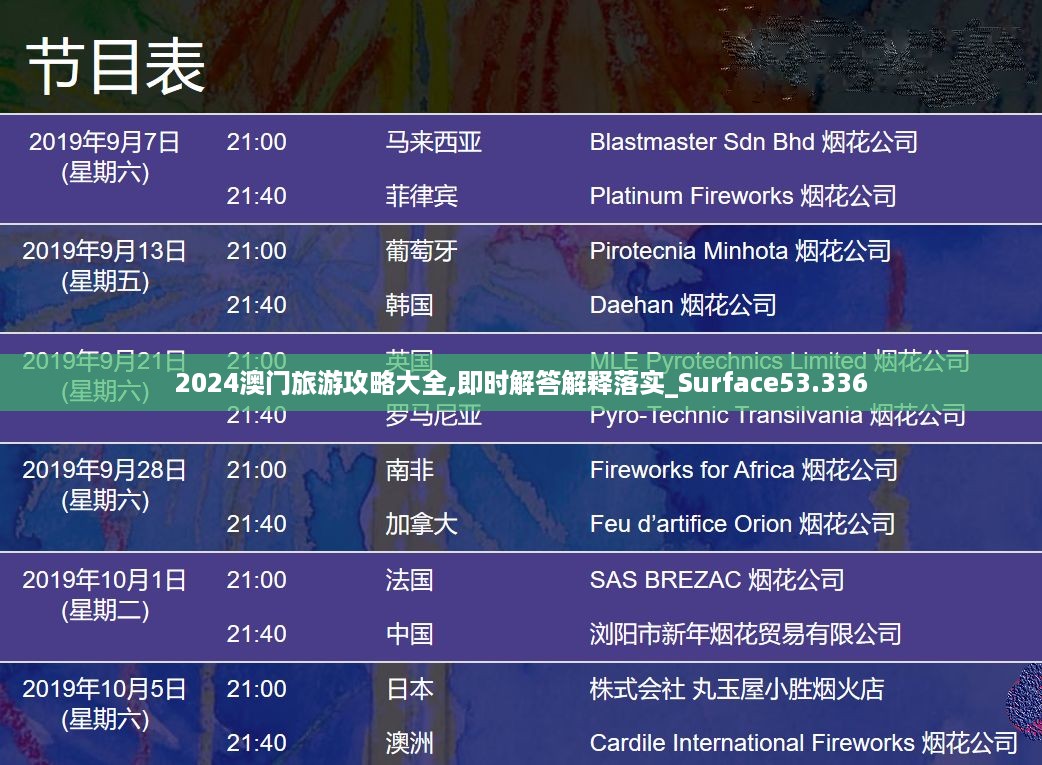Click the country name 马来西亚

coord(433,142)
